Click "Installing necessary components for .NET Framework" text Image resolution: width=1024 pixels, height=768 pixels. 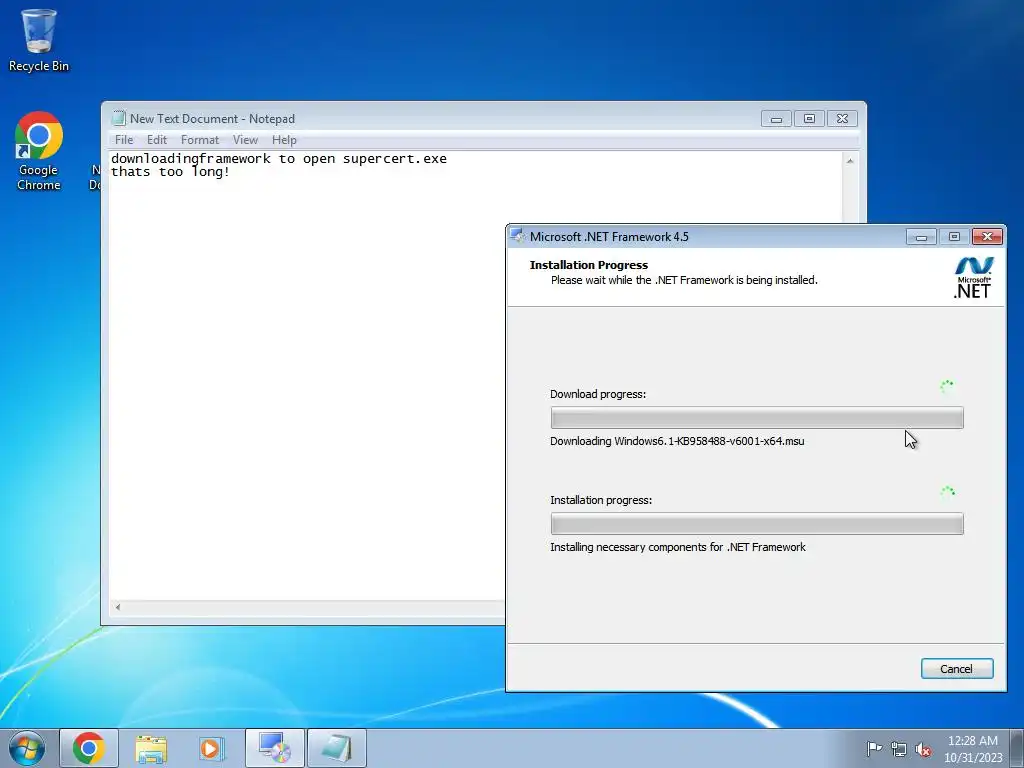pos(678,547)
